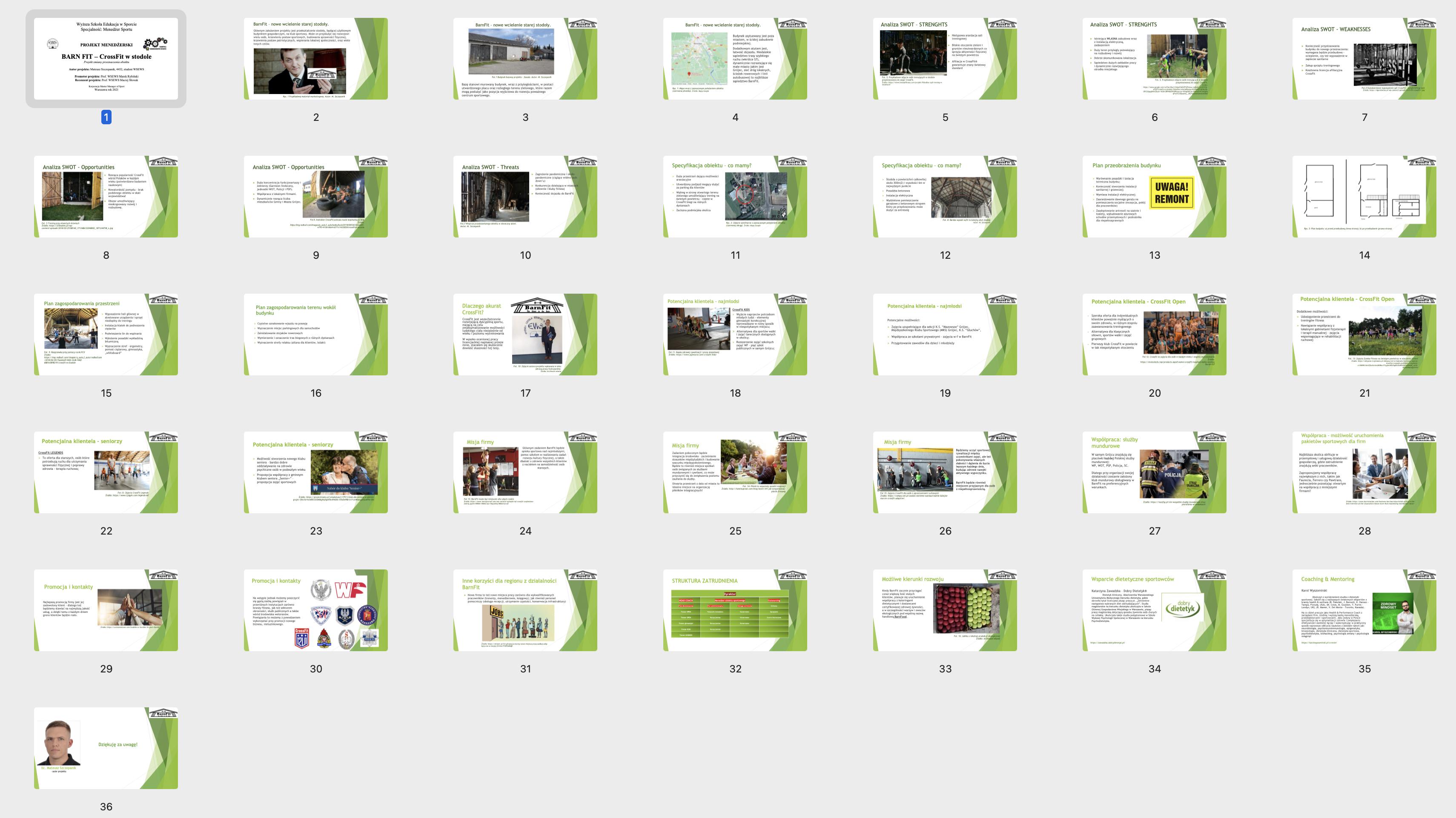
Task: Select slide 35 Coaching & Mentoring
Action: tap(1364, 609)
